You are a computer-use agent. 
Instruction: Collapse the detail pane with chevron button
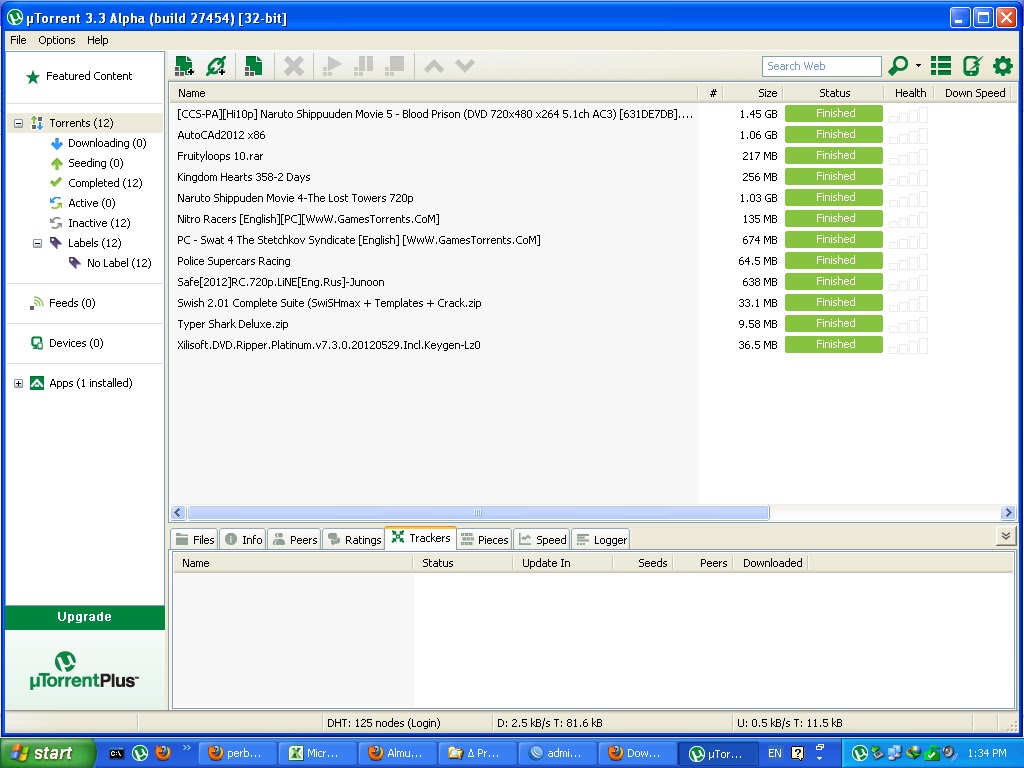point(1006,536)
